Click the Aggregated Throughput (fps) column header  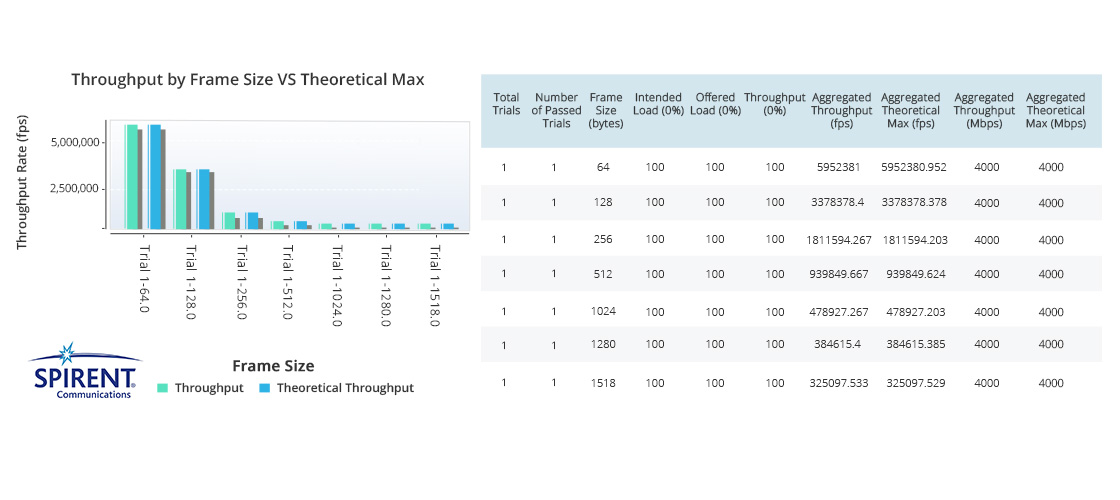tap(841, 110)
